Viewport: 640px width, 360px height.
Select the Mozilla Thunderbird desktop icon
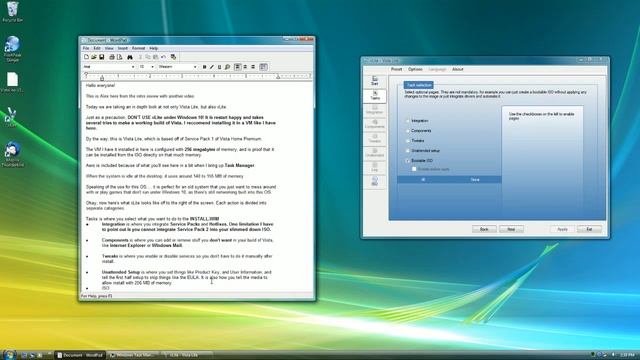[x=13, y=154]
